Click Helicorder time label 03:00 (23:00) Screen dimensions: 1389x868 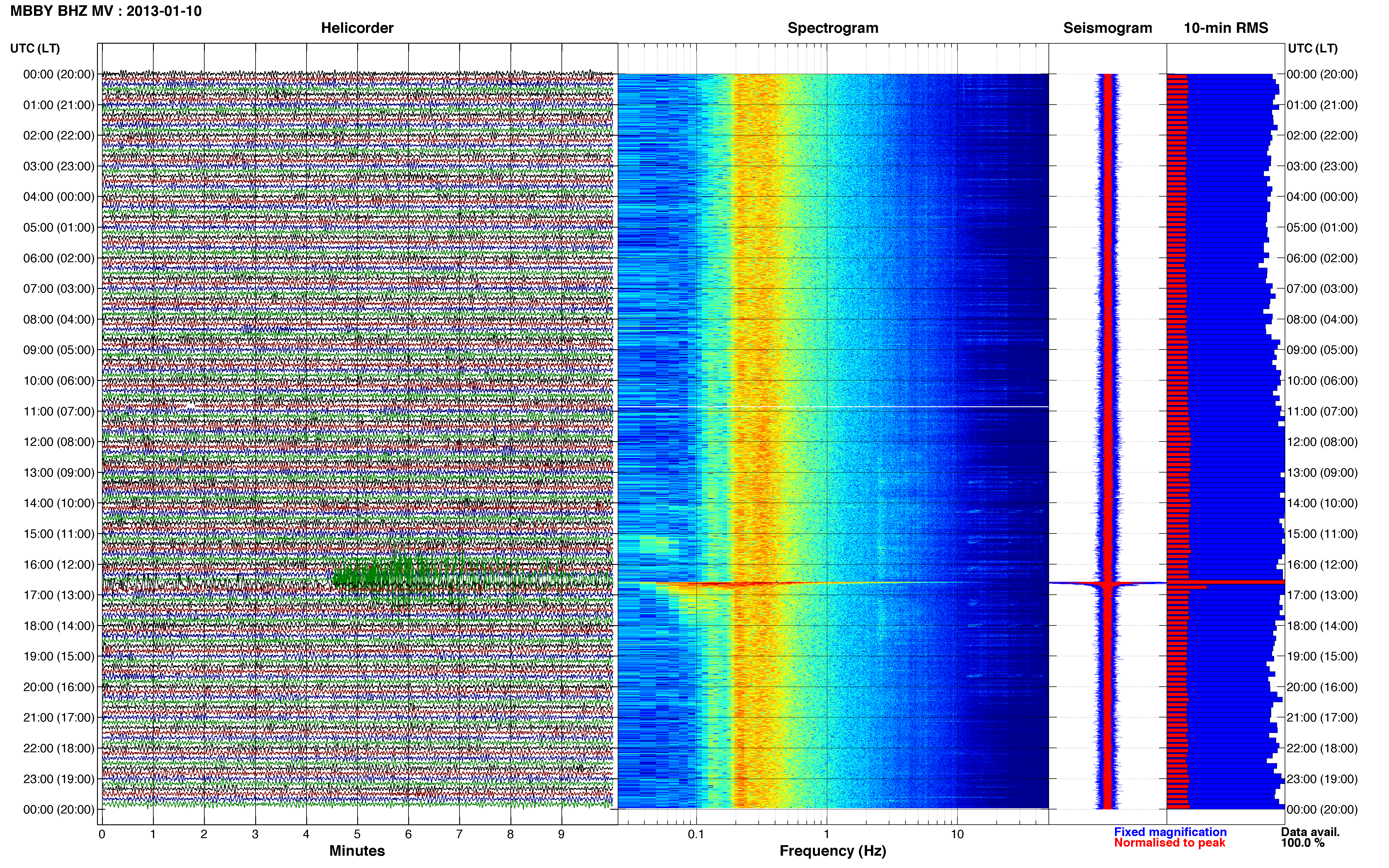[59, 166]
